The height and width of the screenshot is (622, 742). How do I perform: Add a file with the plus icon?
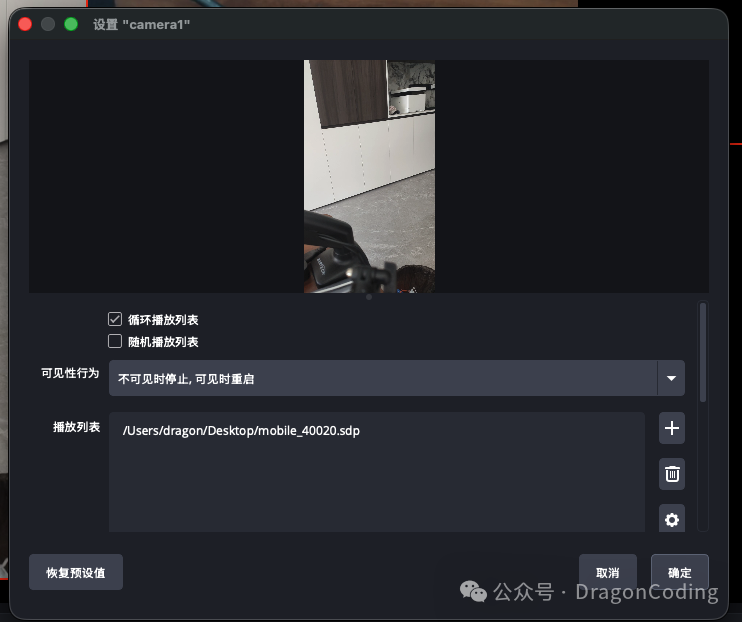[671, 428]
